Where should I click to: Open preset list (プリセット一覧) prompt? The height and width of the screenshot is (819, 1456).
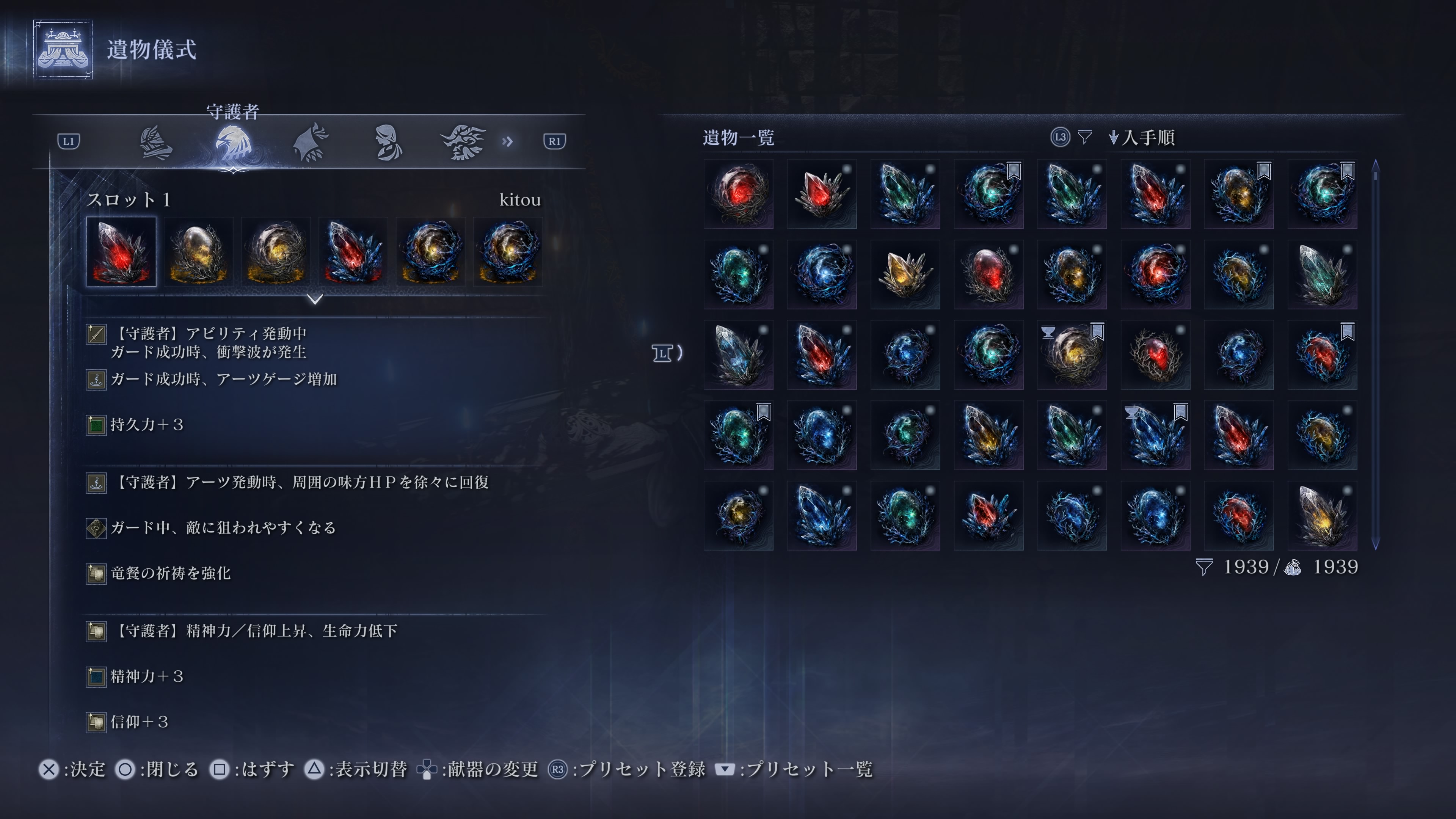pyautogui.click(x=794, y=769)
